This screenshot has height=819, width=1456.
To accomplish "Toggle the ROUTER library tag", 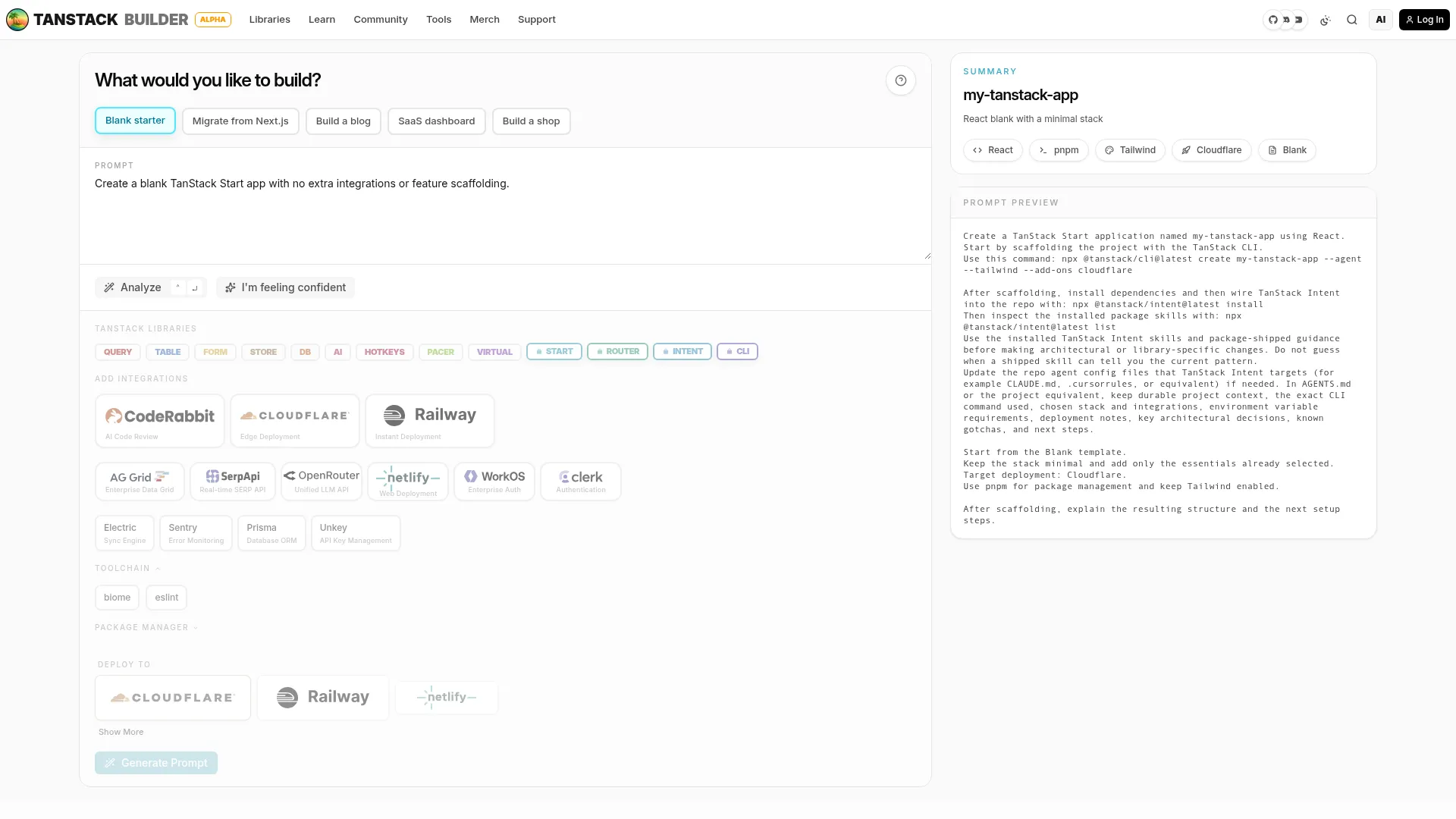I will 617,352.
